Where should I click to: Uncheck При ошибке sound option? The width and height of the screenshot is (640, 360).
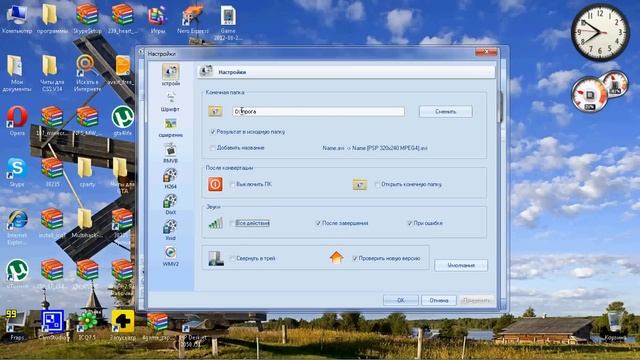[x=409, y=223]
